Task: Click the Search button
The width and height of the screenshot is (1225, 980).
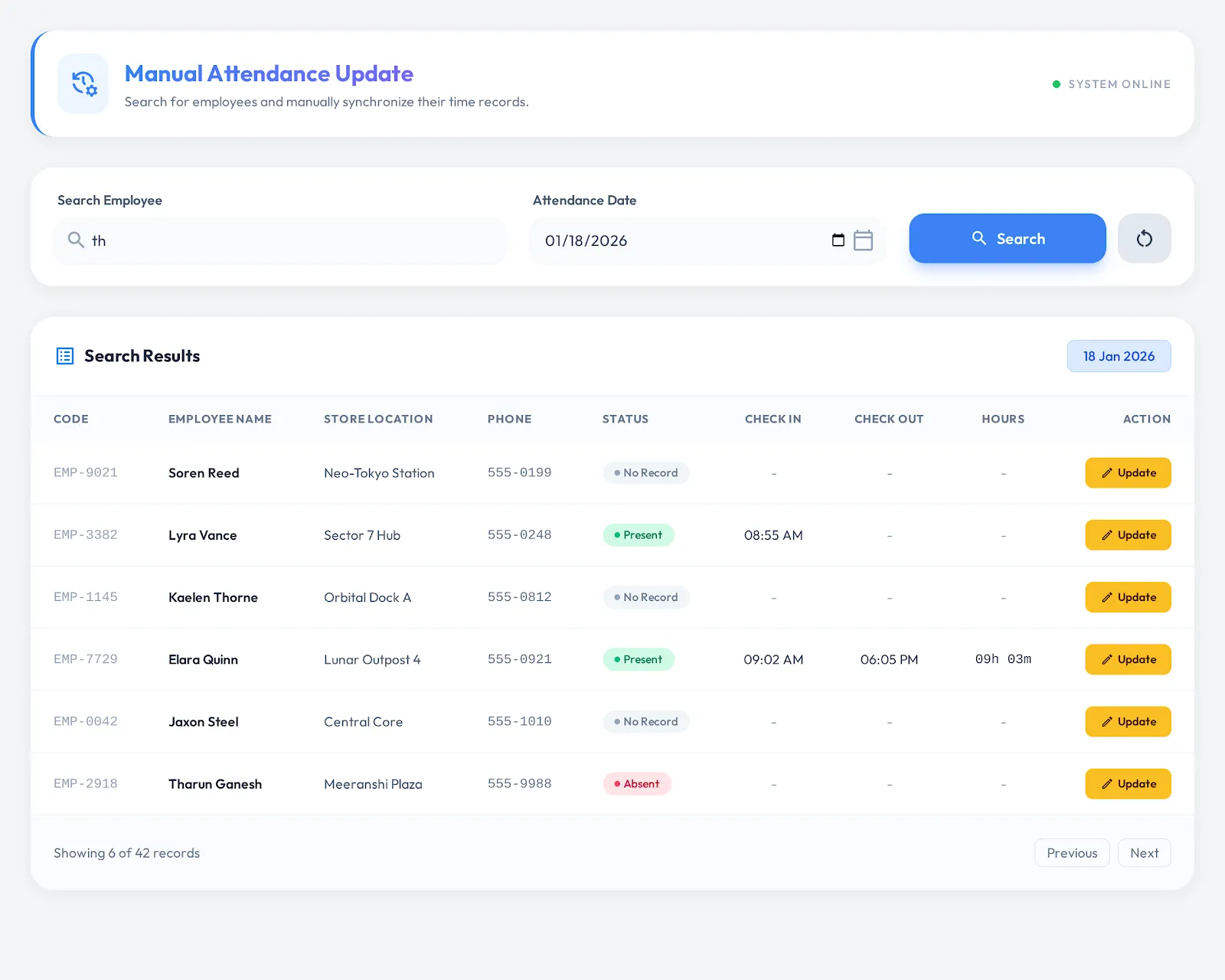Action: (1008, 238)
